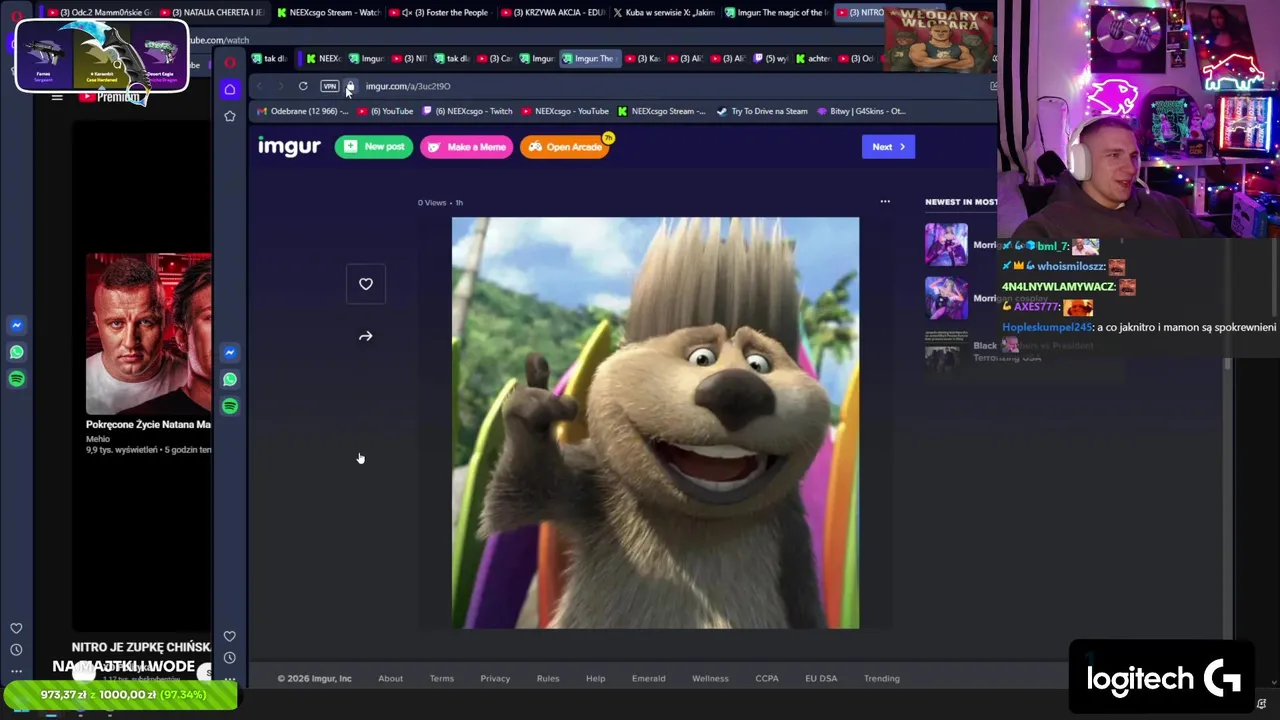Open Pokręcone Życie Natana video thumbnail
The width and height of the screenshot is (1280, 720).
coord(148,333)
